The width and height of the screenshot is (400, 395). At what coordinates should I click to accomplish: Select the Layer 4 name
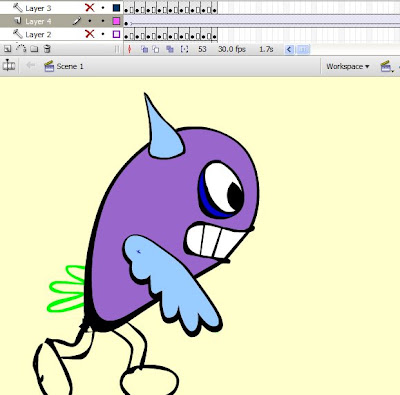tap(38, 21)
